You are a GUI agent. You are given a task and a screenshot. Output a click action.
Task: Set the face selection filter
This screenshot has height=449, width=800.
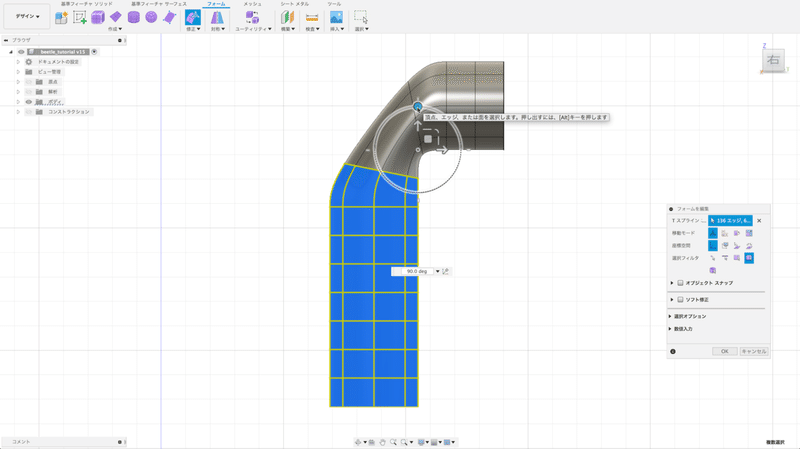point(737,258)
